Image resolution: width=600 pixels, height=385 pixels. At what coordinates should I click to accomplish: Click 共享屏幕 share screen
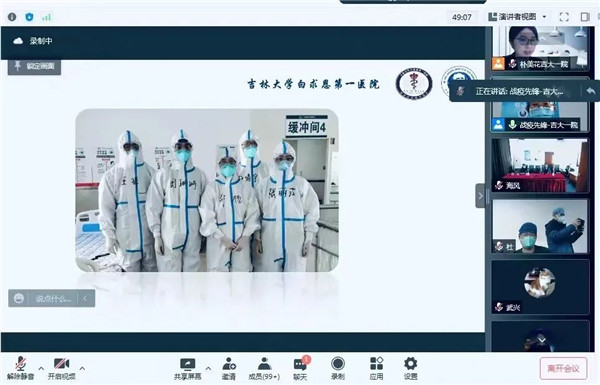pos(188,369)
